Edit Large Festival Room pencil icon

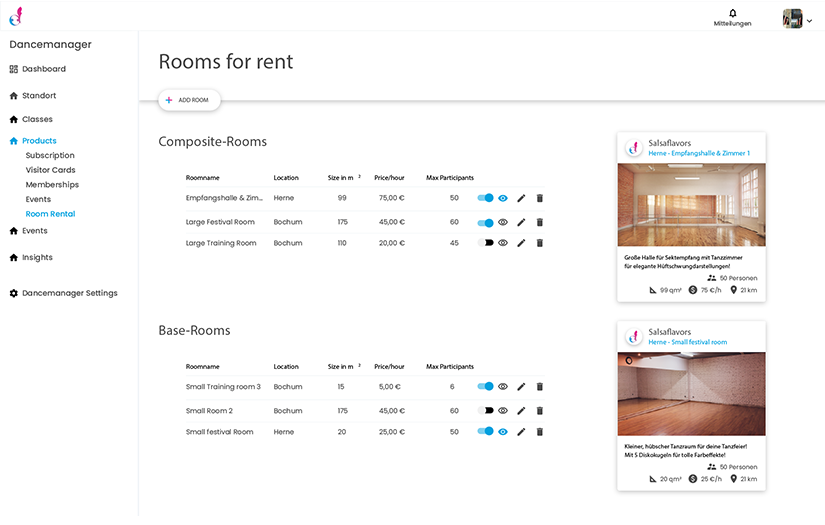521,223
